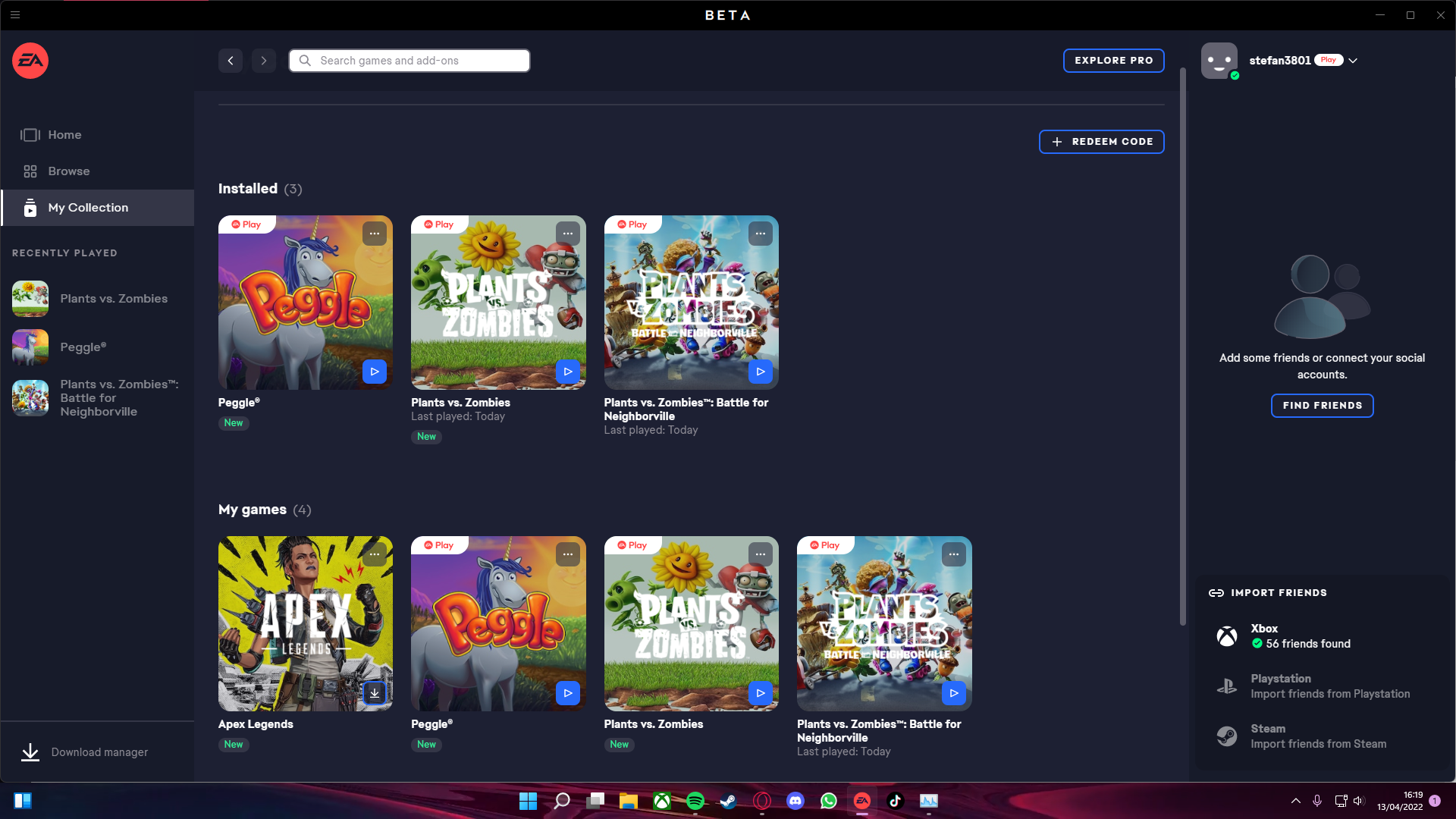The width and height of the screenshot is (1456, 819).
Task: Launch installed Peggle with its play button
Action: click(x=375, y=372)
